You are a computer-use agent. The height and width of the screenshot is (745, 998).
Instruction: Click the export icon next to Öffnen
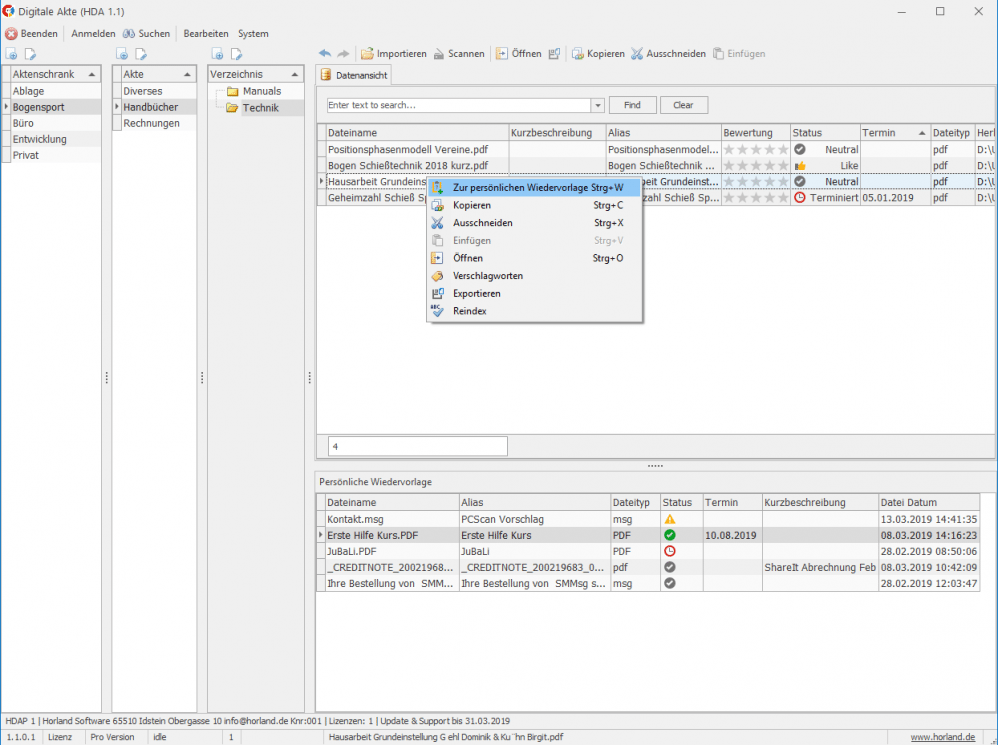(x=554, y=53)
